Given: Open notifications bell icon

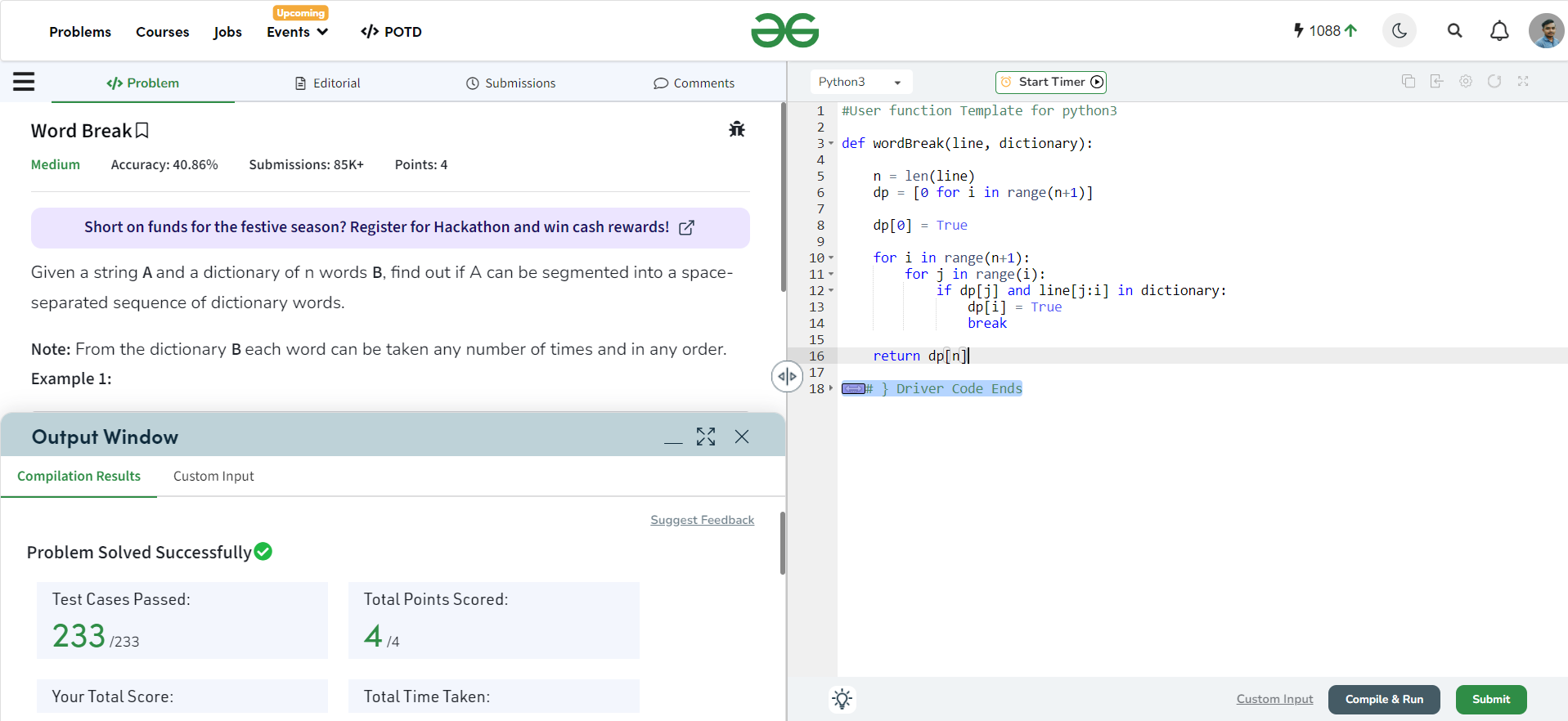Looking at the screenshot, I should 1499,31.
